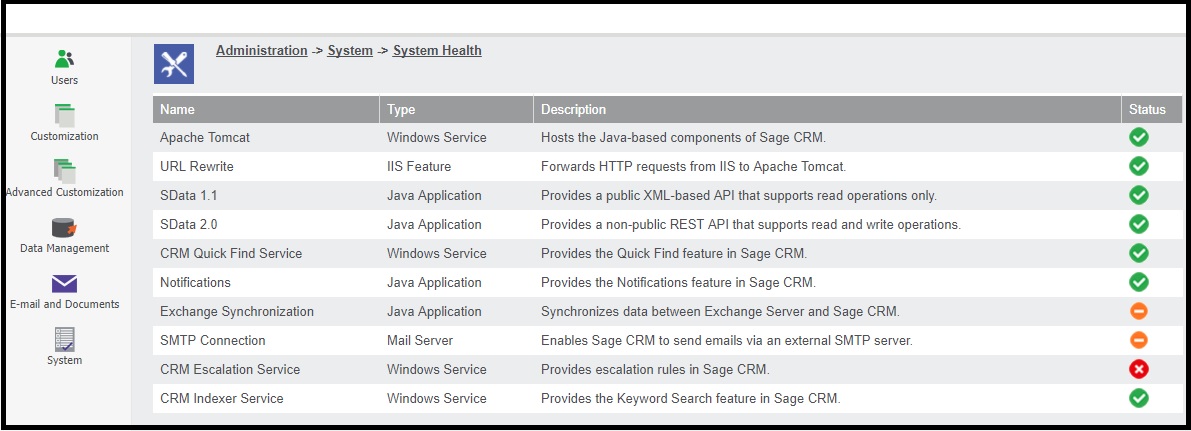The image size is (1191, 431).
Task: Click the green status icon for Apache Tomcat
Action: coord(1138,137)
